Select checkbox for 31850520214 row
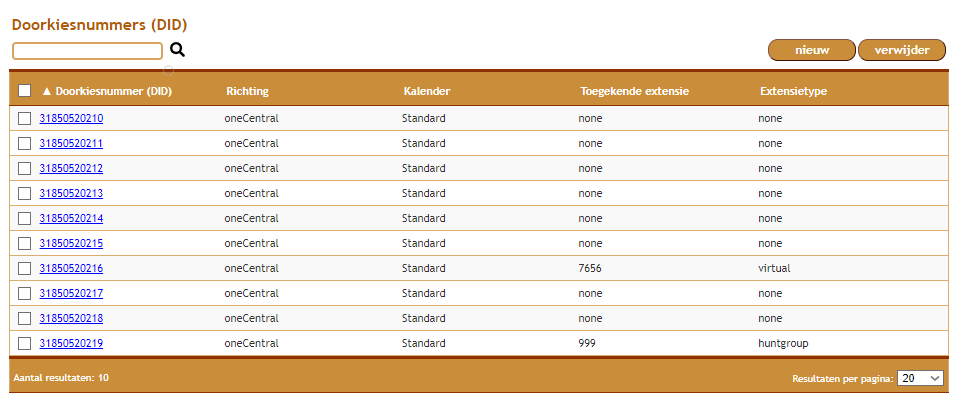 (24, 218)
